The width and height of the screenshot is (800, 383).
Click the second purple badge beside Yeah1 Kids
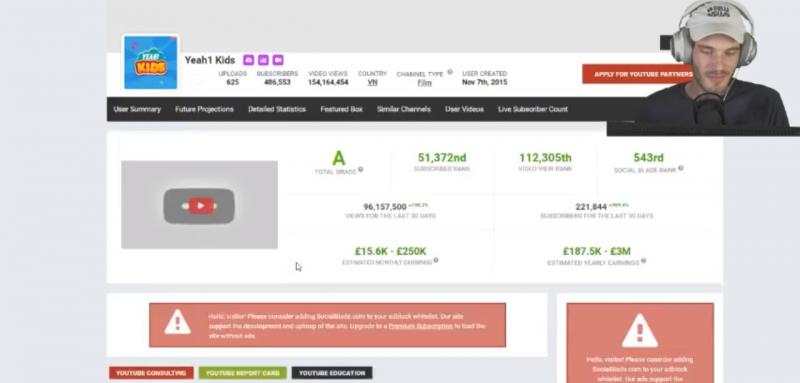pyautogui.click(x=263, y=60)
